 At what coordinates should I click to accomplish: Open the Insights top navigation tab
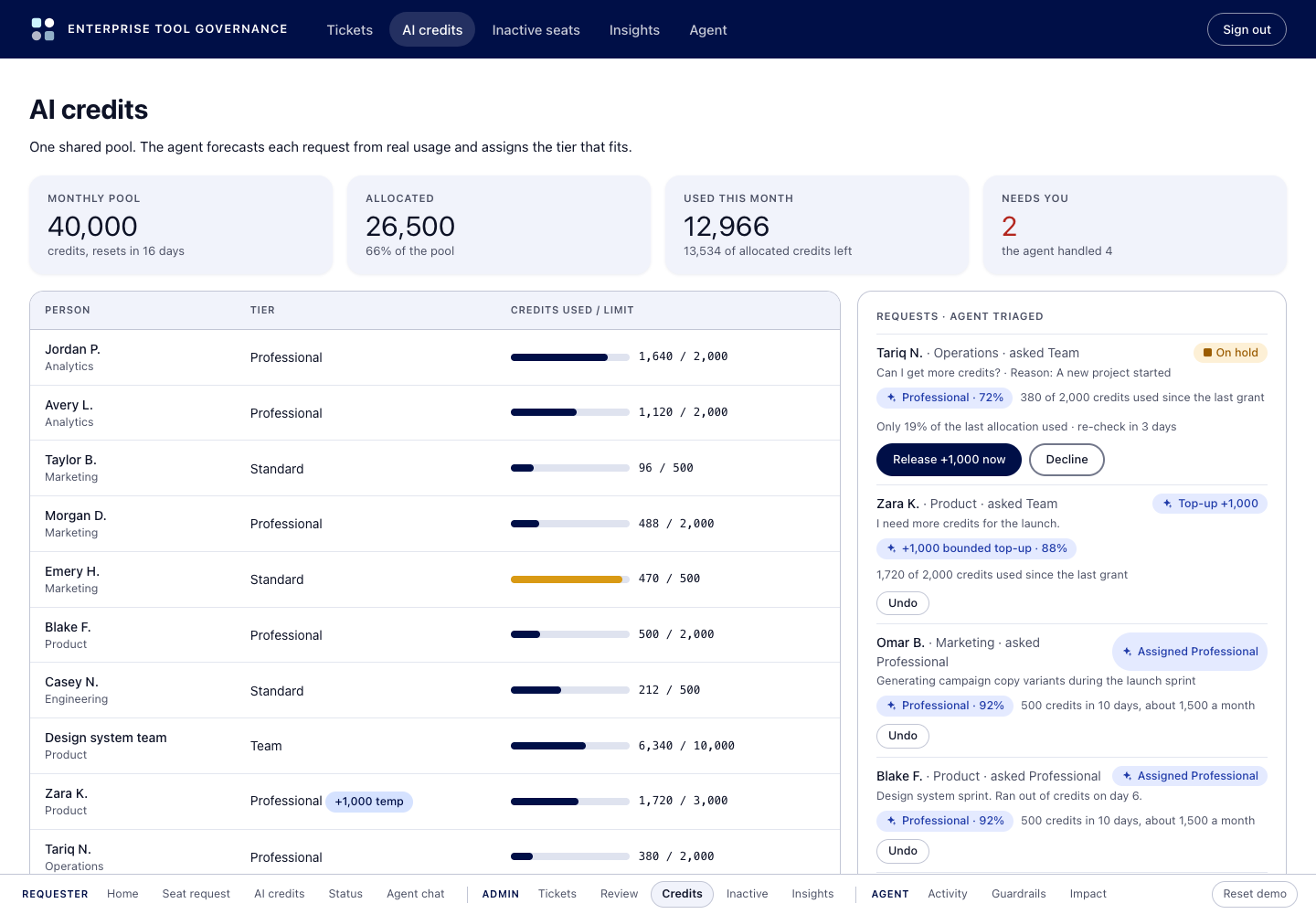point(634,30)
